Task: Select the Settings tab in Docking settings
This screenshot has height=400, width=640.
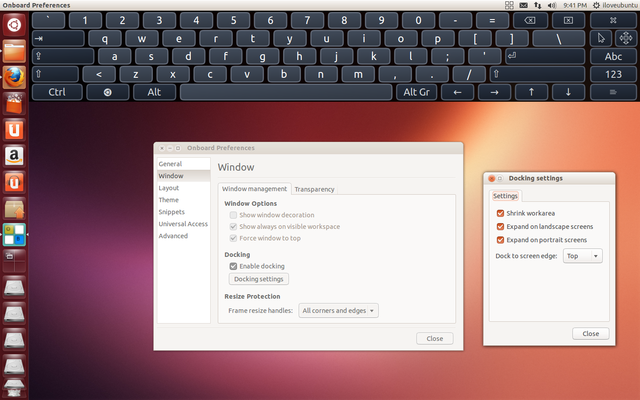Action: point(505,196)
